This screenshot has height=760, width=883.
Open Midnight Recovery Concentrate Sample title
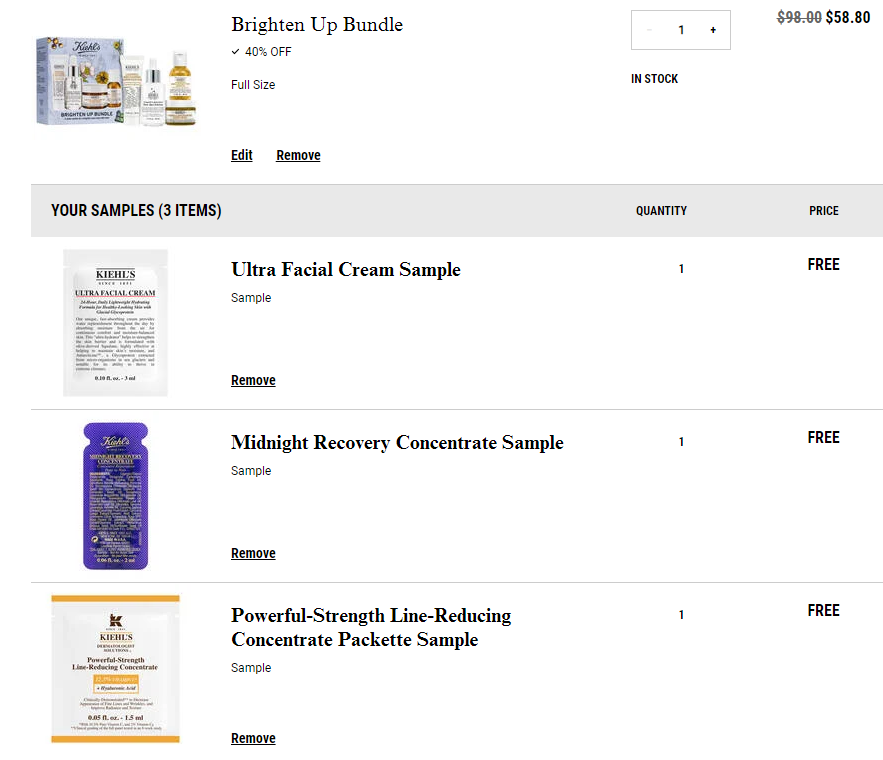pyautogui.click(x=397, y=442)
